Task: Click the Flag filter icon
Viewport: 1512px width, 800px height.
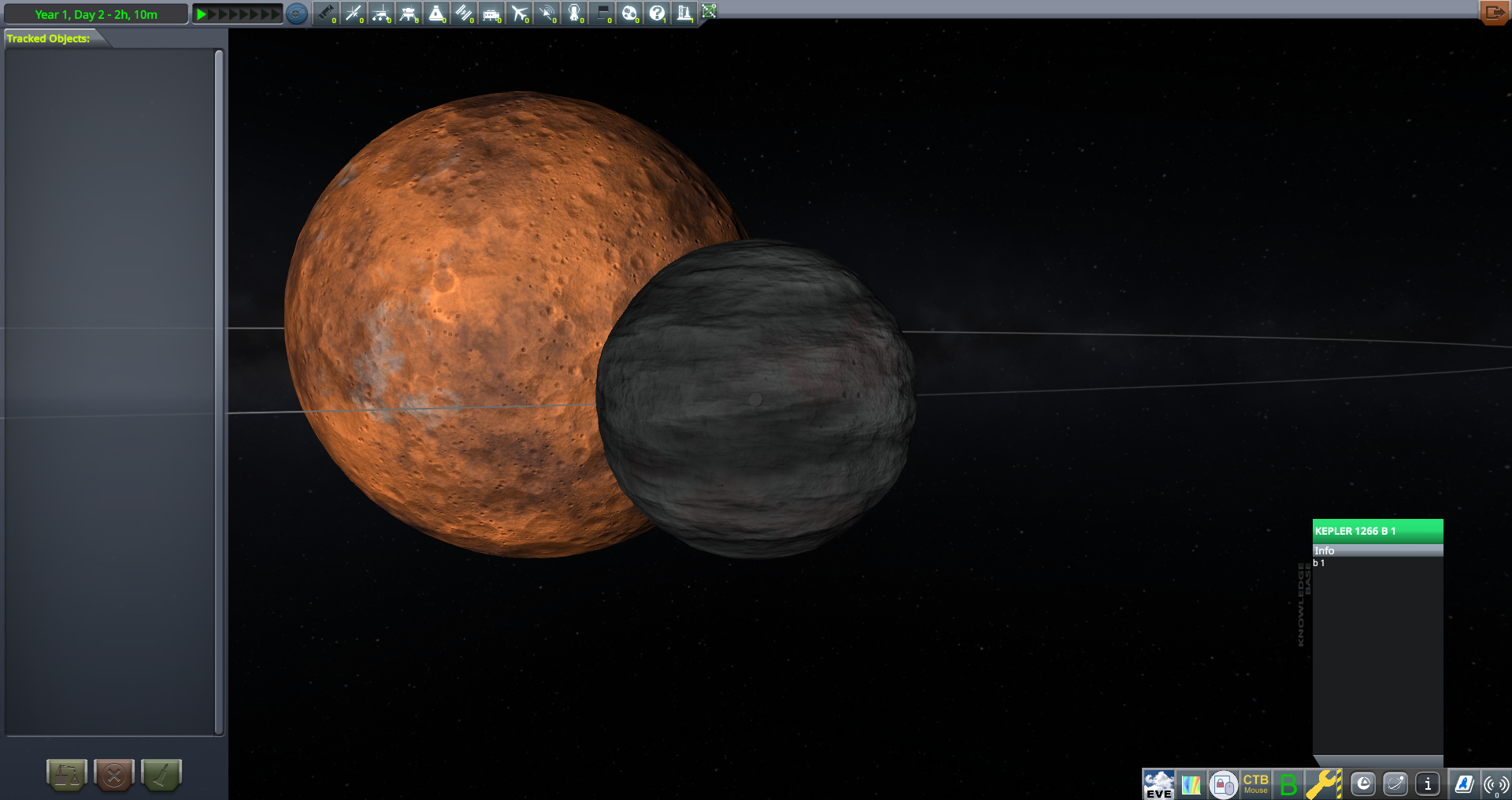Action: (602, 13)
